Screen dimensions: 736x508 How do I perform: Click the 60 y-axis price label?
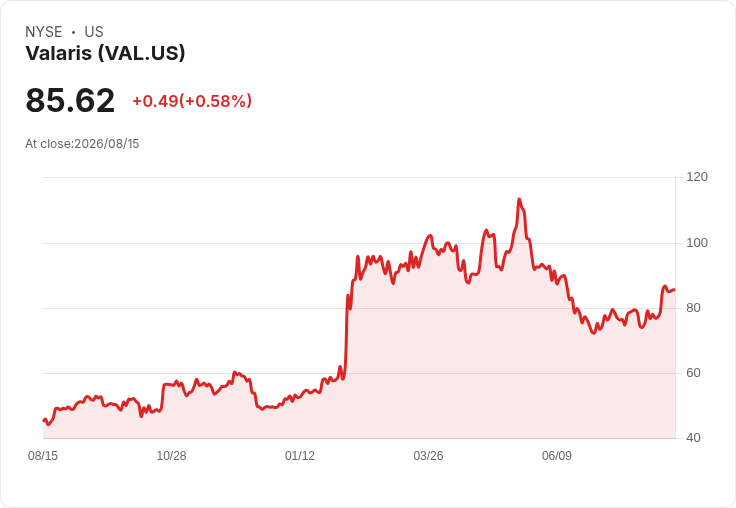[x=693, y=373]
